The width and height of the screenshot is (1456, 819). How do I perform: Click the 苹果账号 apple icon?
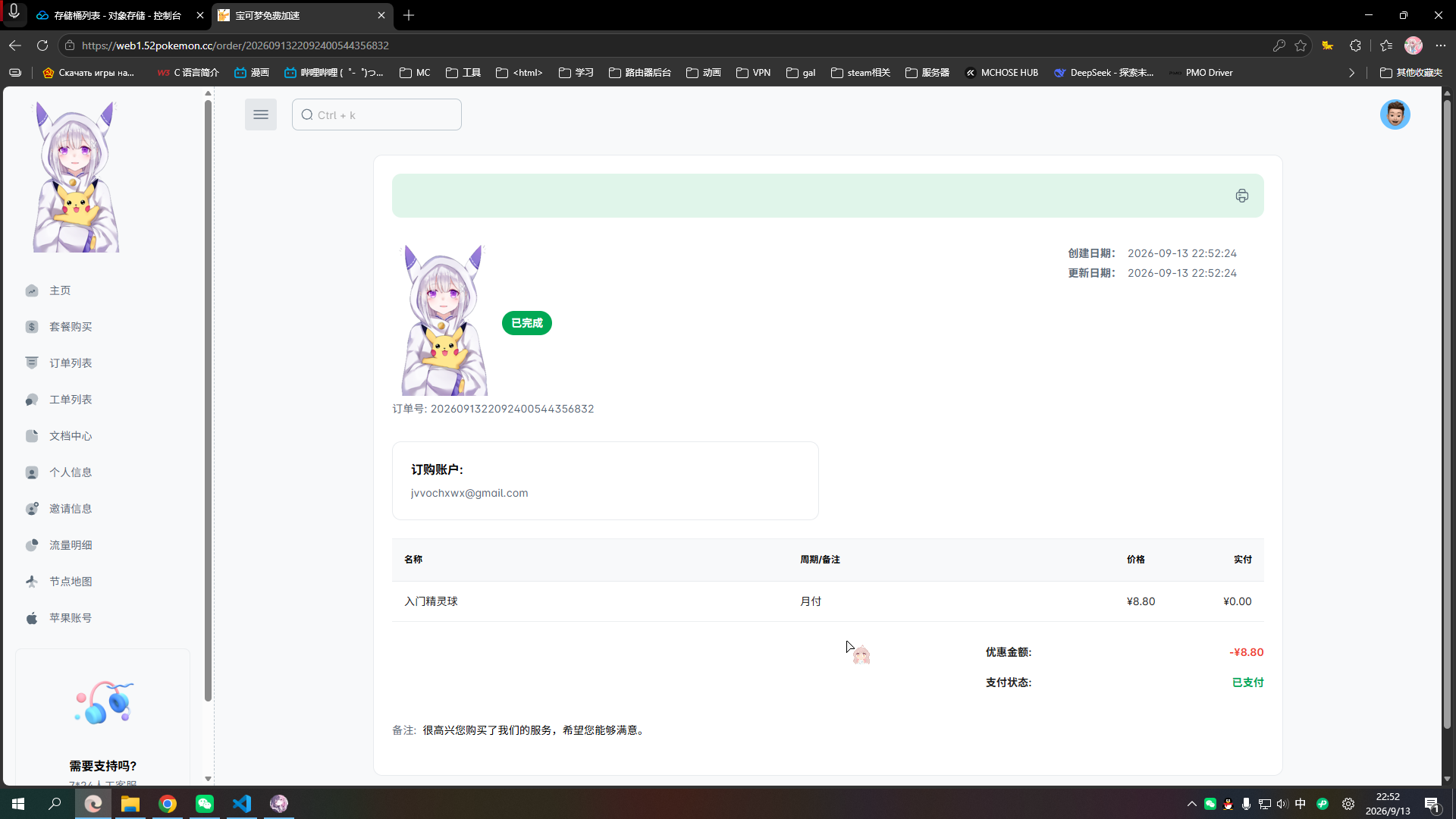[32, 618]
